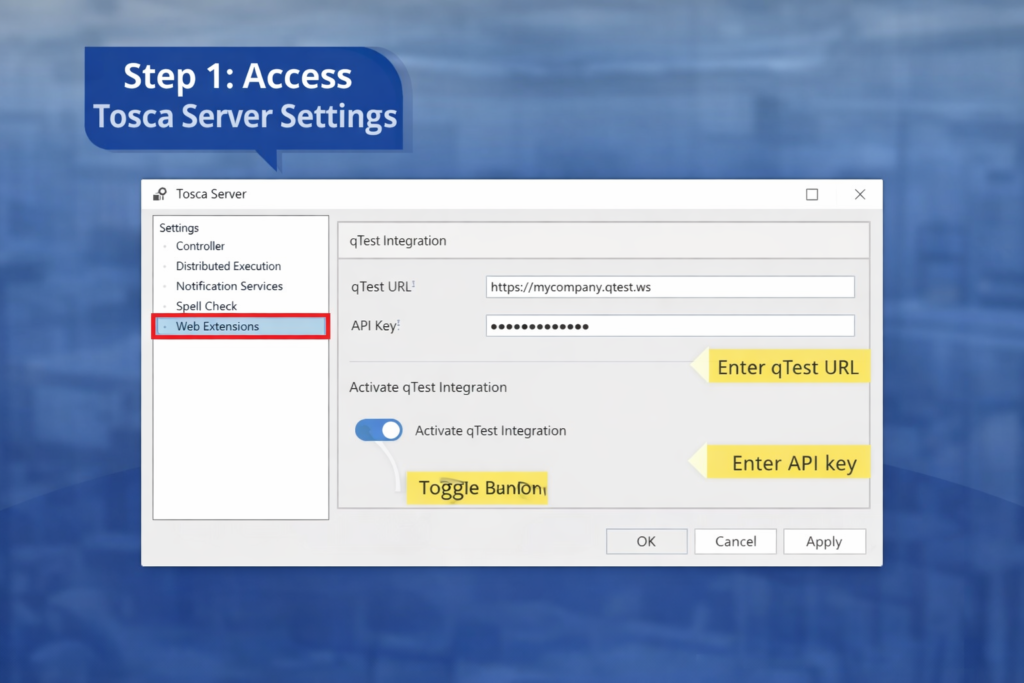Image resolution: width=1024 pixels, height=683 pixels.
Task: Click the bullet marker next to Spell Check
Action: tap(164, 306)
